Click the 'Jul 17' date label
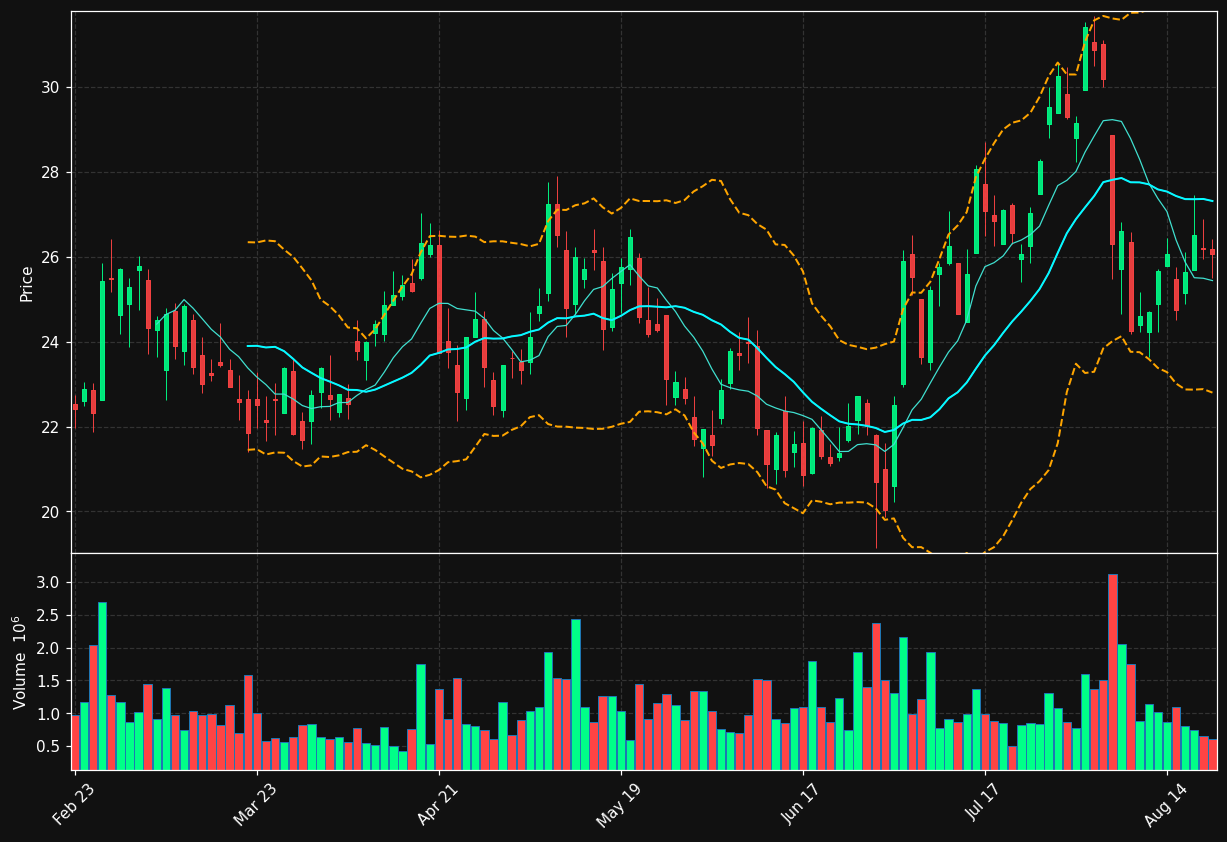Screen dimensions: 1227x842 984,801
